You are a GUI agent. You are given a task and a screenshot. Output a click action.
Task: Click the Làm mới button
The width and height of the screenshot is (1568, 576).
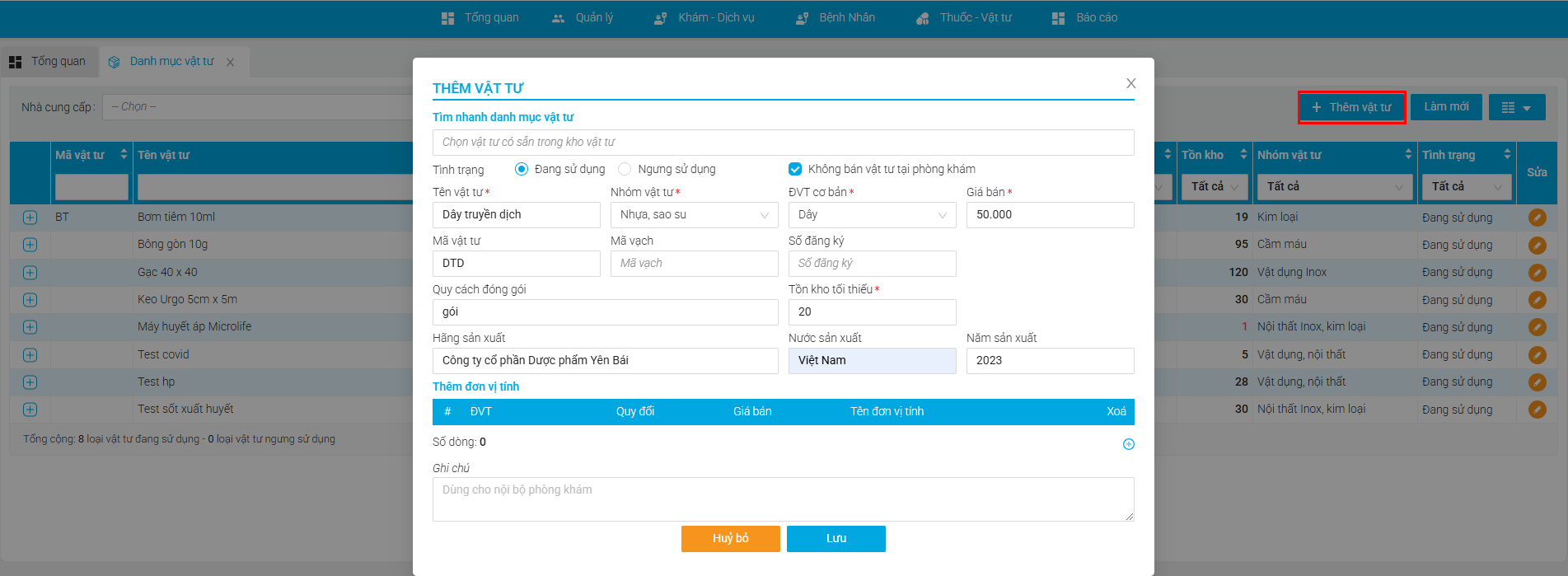click(x=1446, y=107)
